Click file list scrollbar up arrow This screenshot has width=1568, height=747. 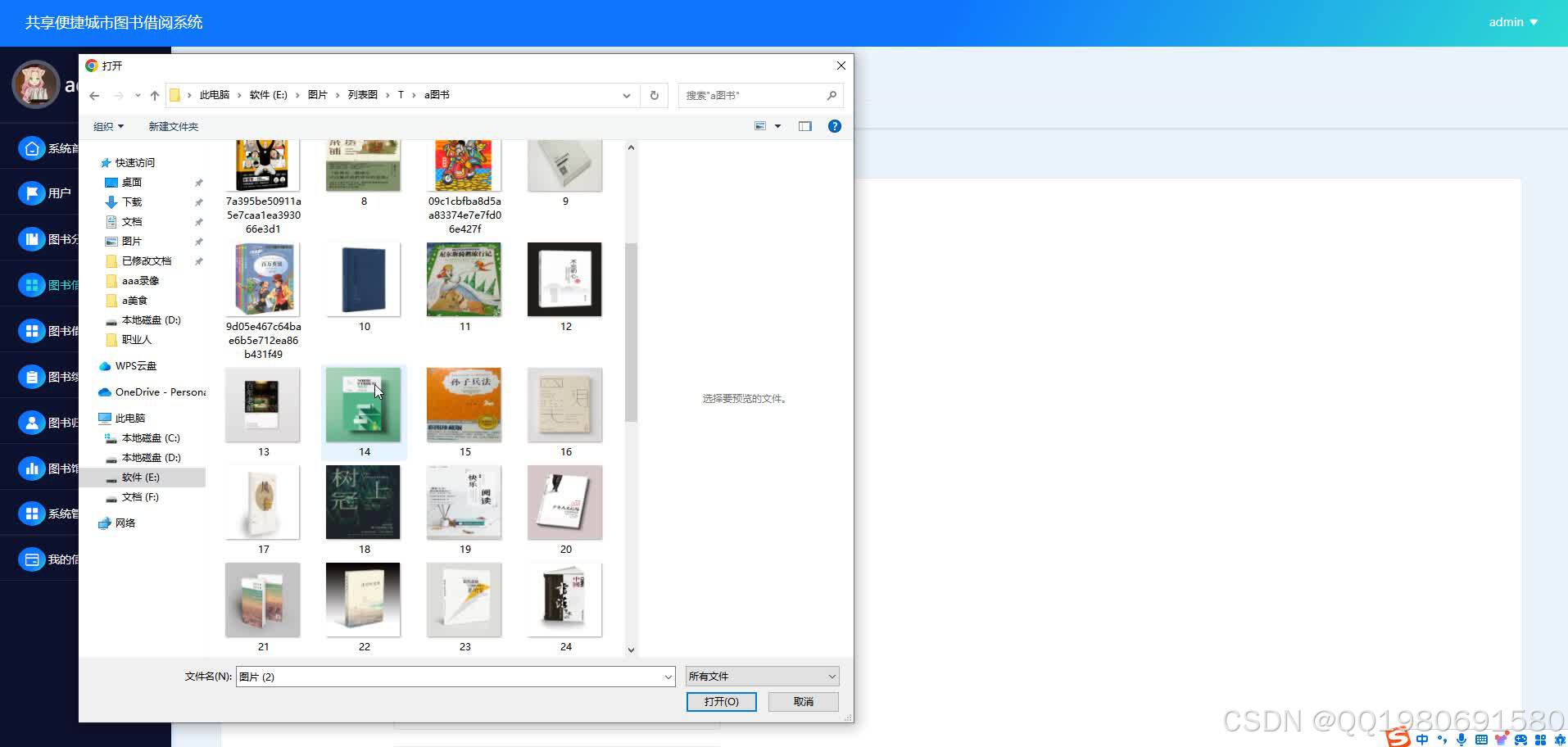pyautogui.click(x=631, y=147)
